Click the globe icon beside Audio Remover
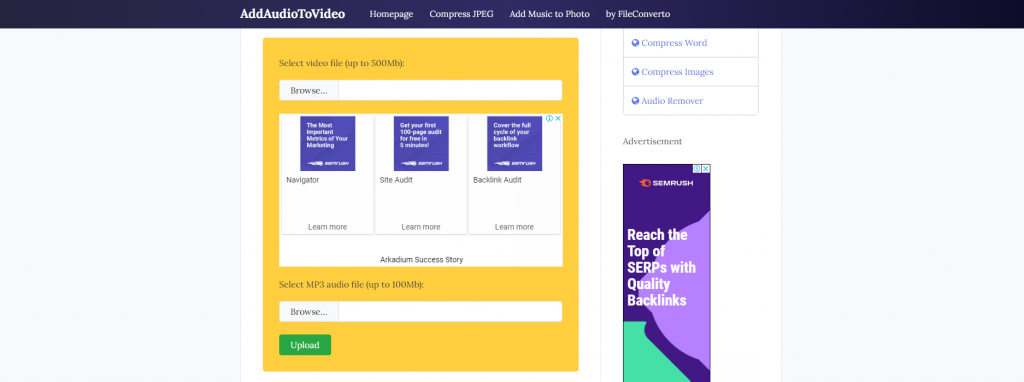 click(x=635, y=101)
